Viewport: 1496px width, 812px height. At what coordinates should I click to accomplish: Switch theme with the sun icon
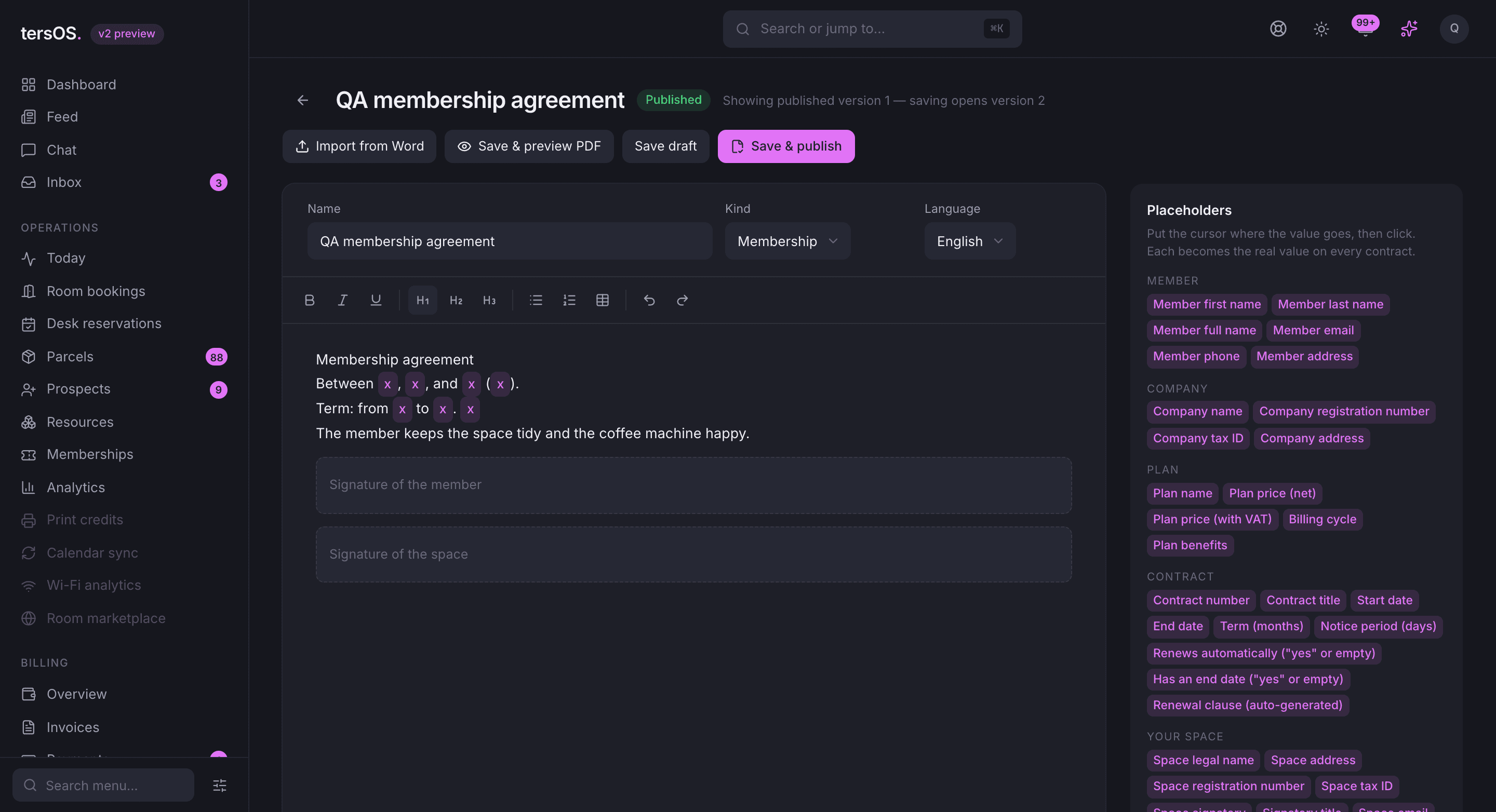pyautogui.click(x=1321, y=29)
